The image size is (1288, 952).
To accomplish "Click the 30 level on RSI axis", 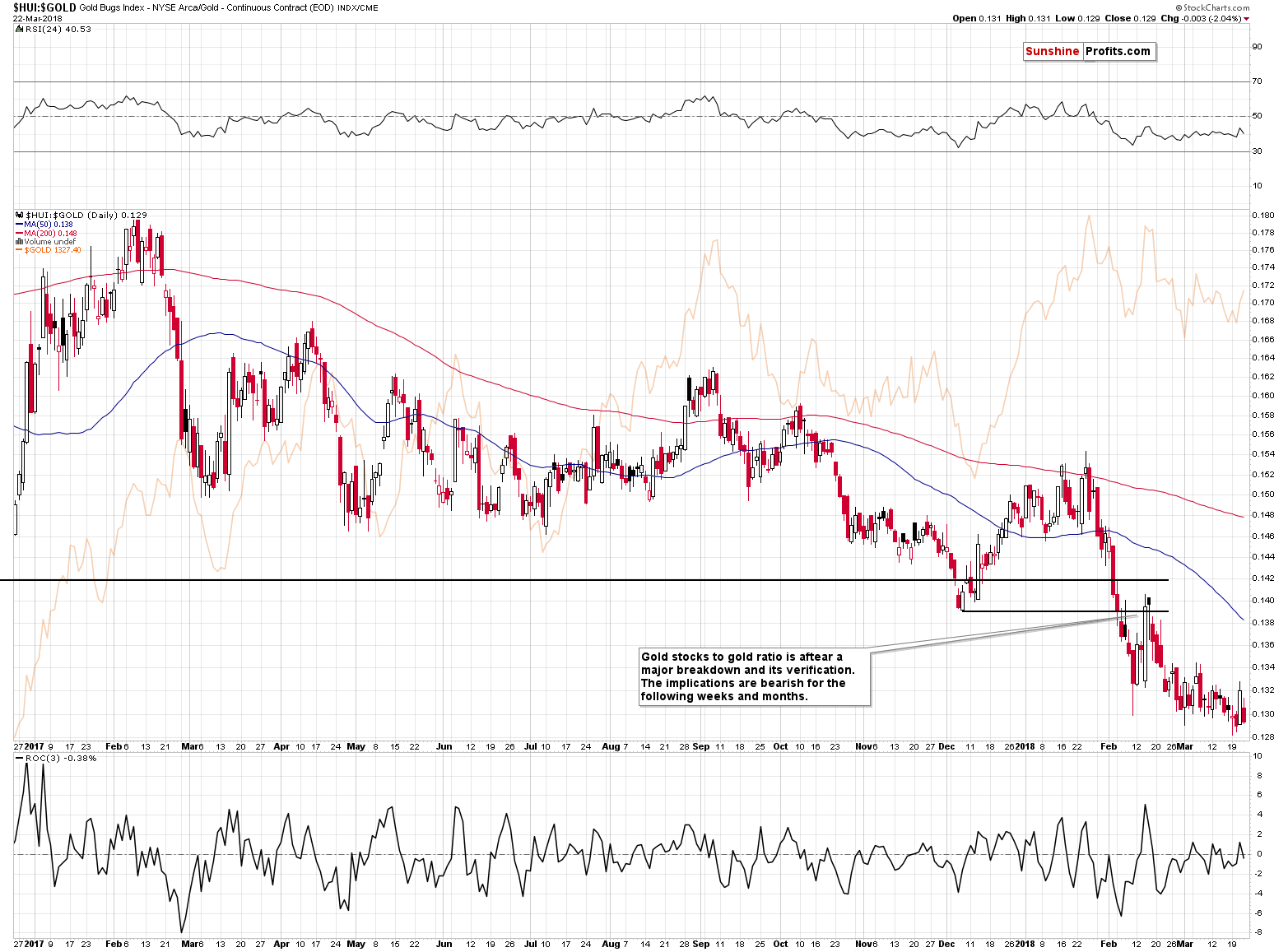I will (1257, 151).
